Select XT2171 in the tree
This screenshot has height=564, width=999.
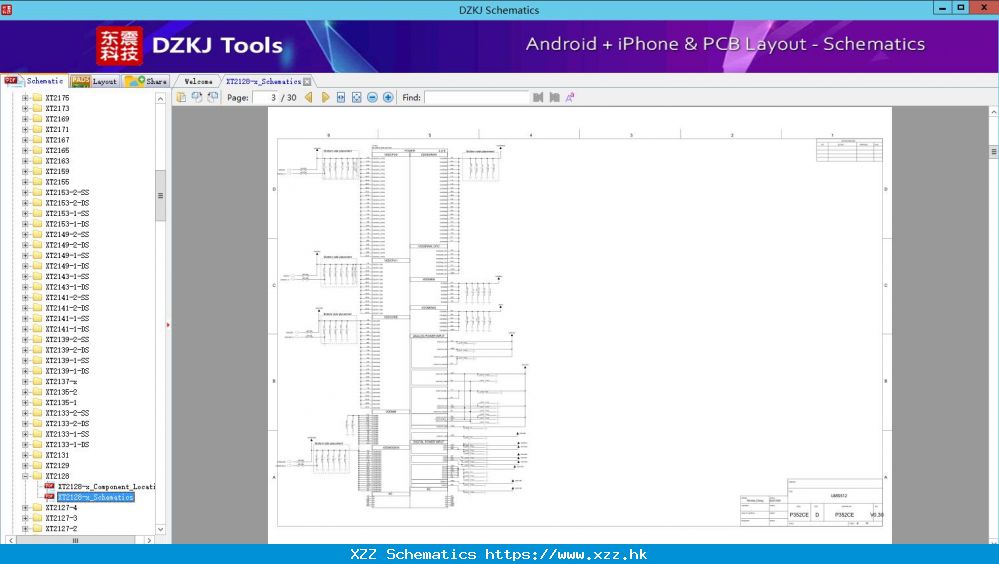click(x=57, y=129)
